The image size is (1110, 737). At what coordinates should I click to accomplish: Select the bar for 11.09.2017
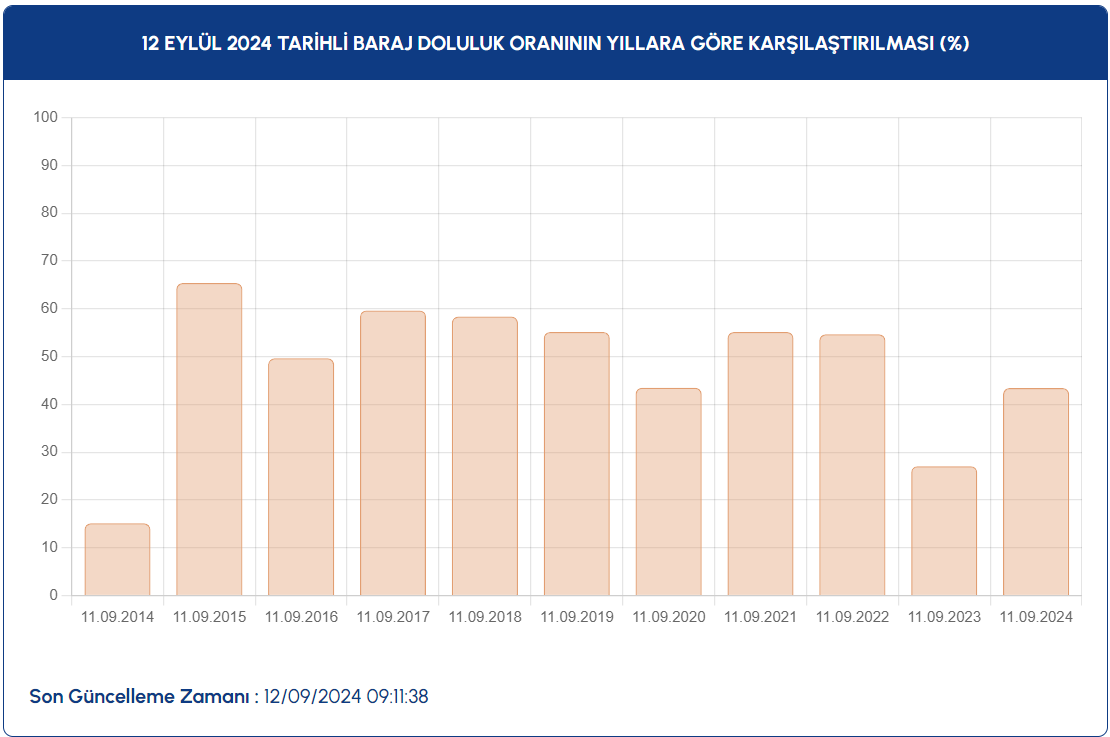[393, 453]
